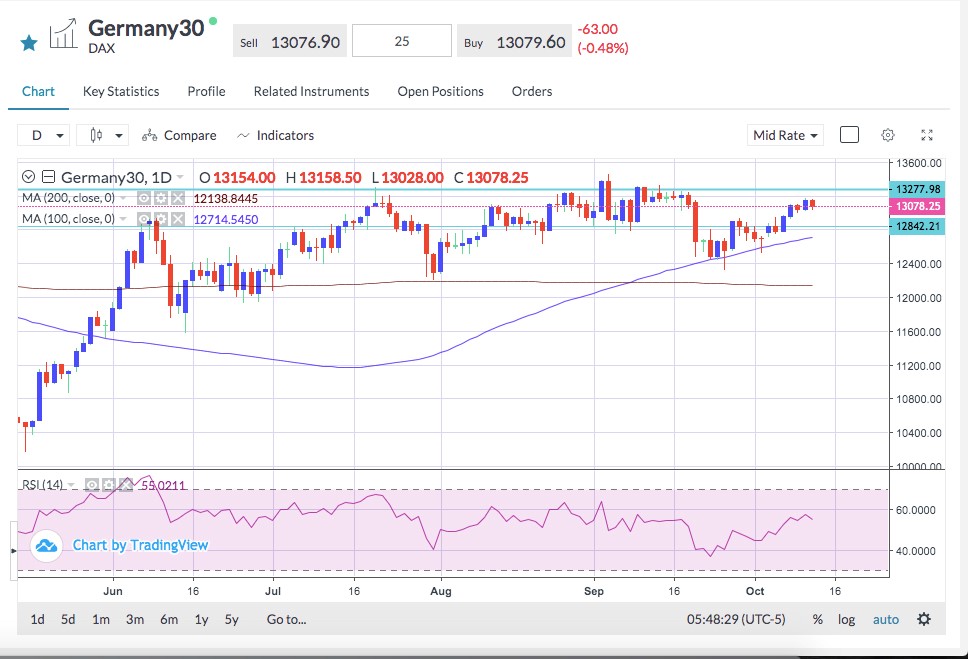Viewport: 968px width, 659px height.
Task: Click the Sell 13076.90 button
Action: 290,42
